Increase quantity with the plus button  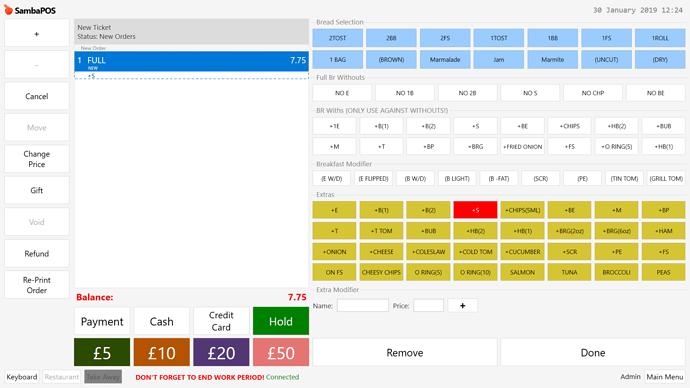coord(37,33)
